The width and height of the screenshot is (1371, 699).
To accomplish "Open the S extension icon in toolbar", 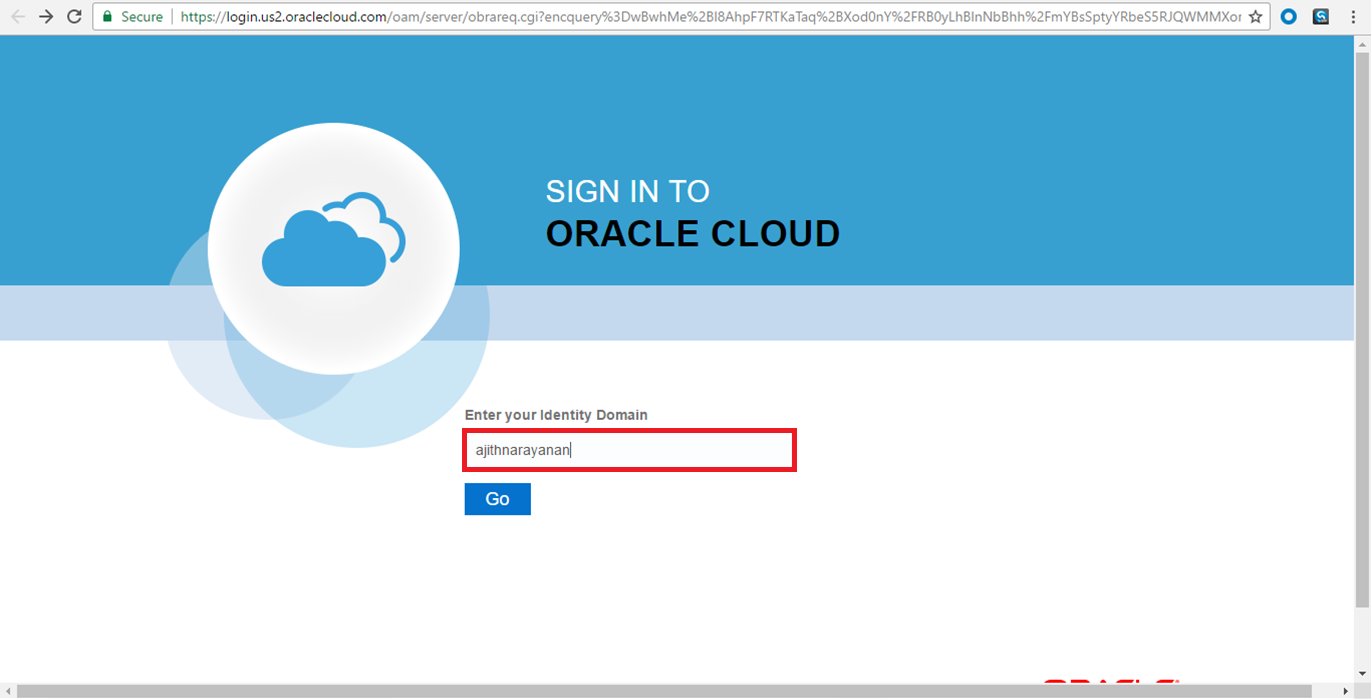I will 1321,17.
